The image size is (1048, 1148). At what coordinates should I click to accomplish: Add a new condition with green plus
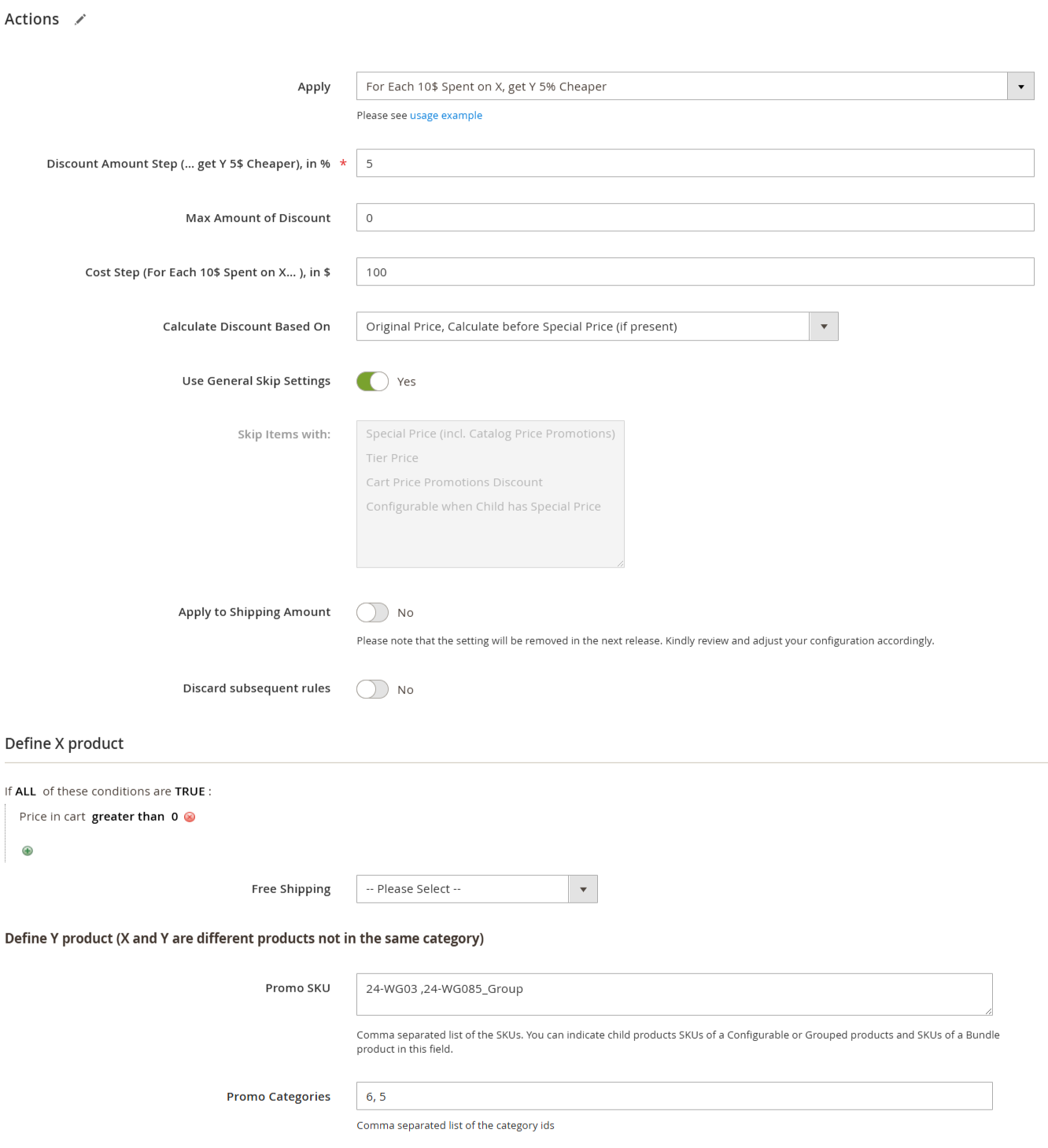28,851
